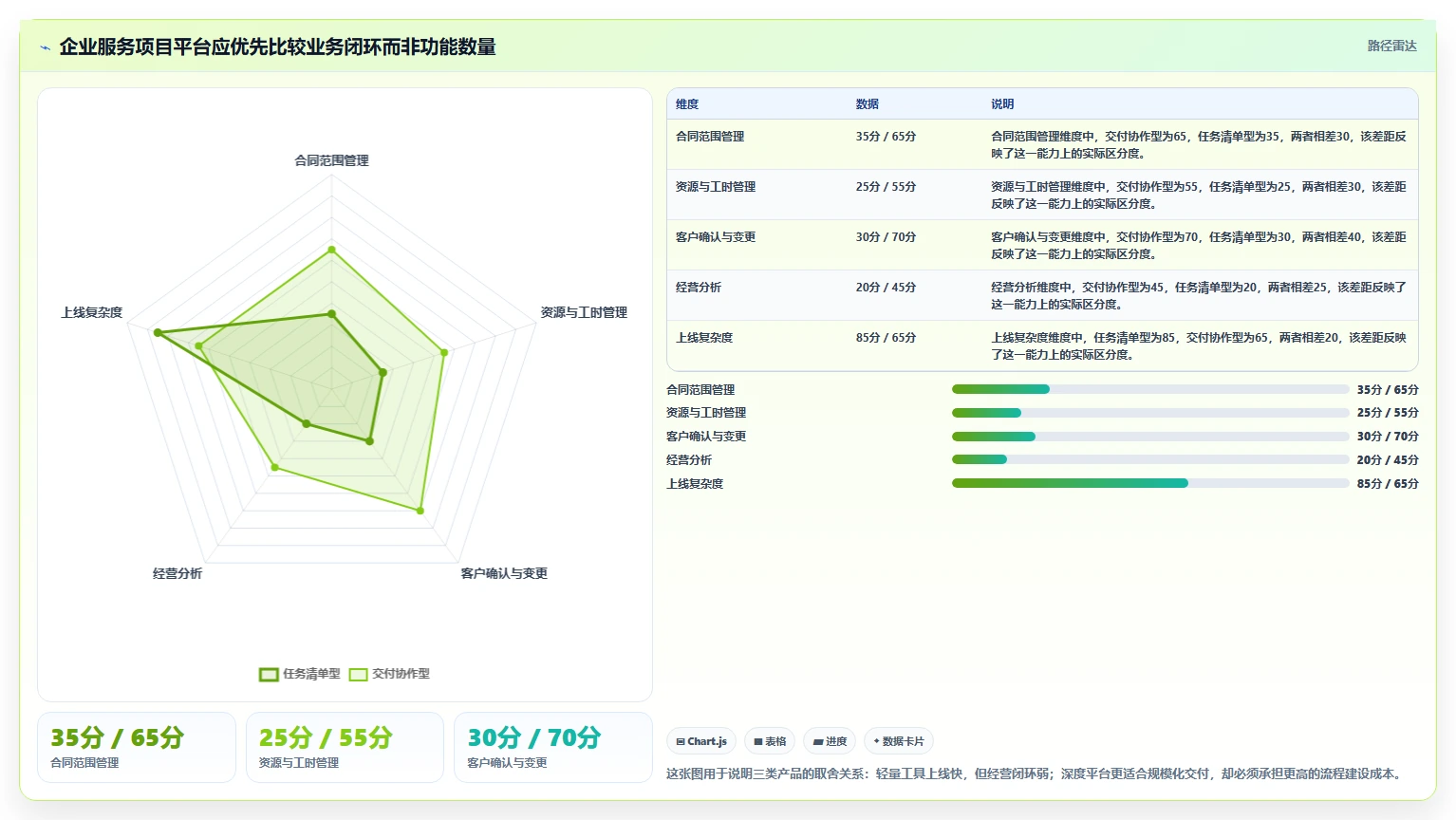Click table value 20分 / 45分
1456x820 pixels.
click(886, 288)
